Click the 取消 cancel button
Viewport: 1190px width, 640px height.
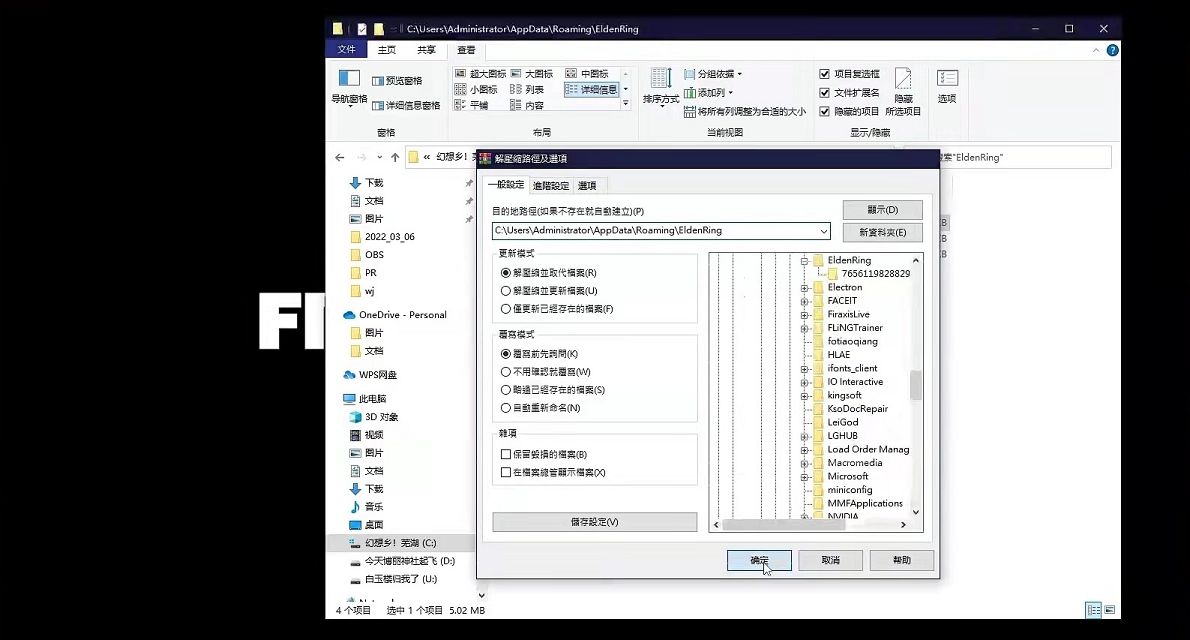click(830, 560)
